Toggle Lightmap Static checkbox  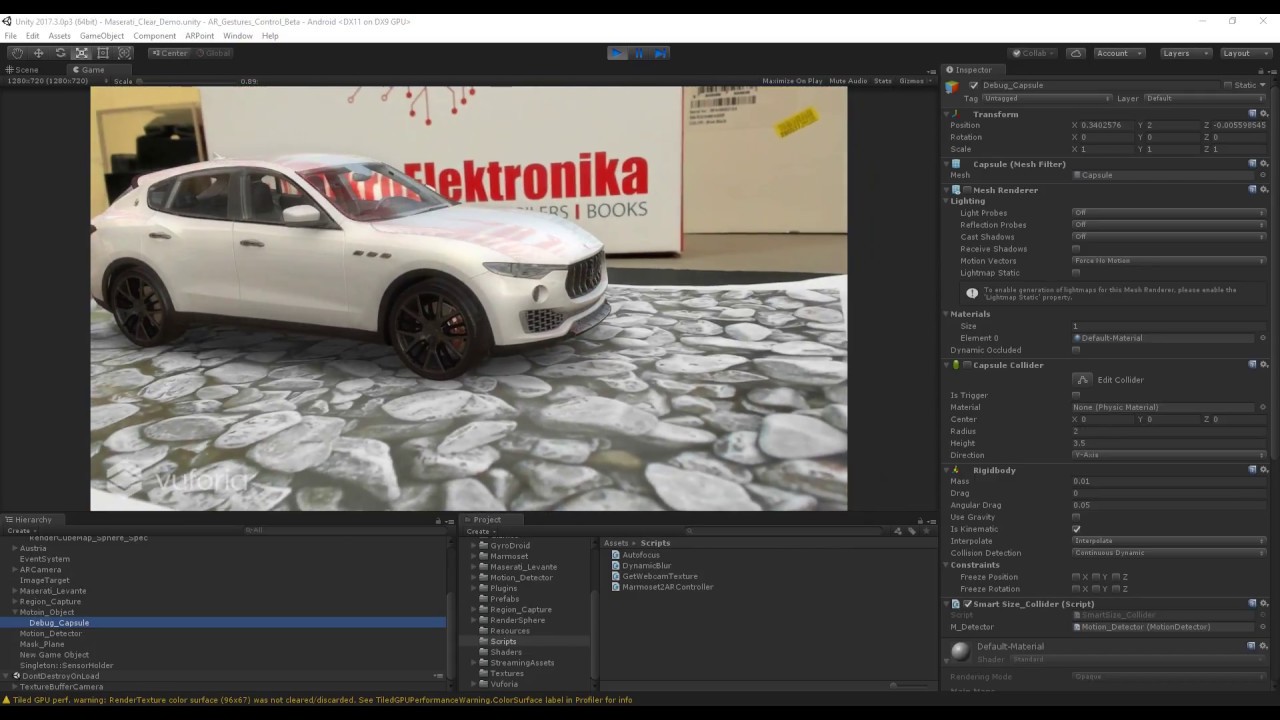pos(1076,273)
